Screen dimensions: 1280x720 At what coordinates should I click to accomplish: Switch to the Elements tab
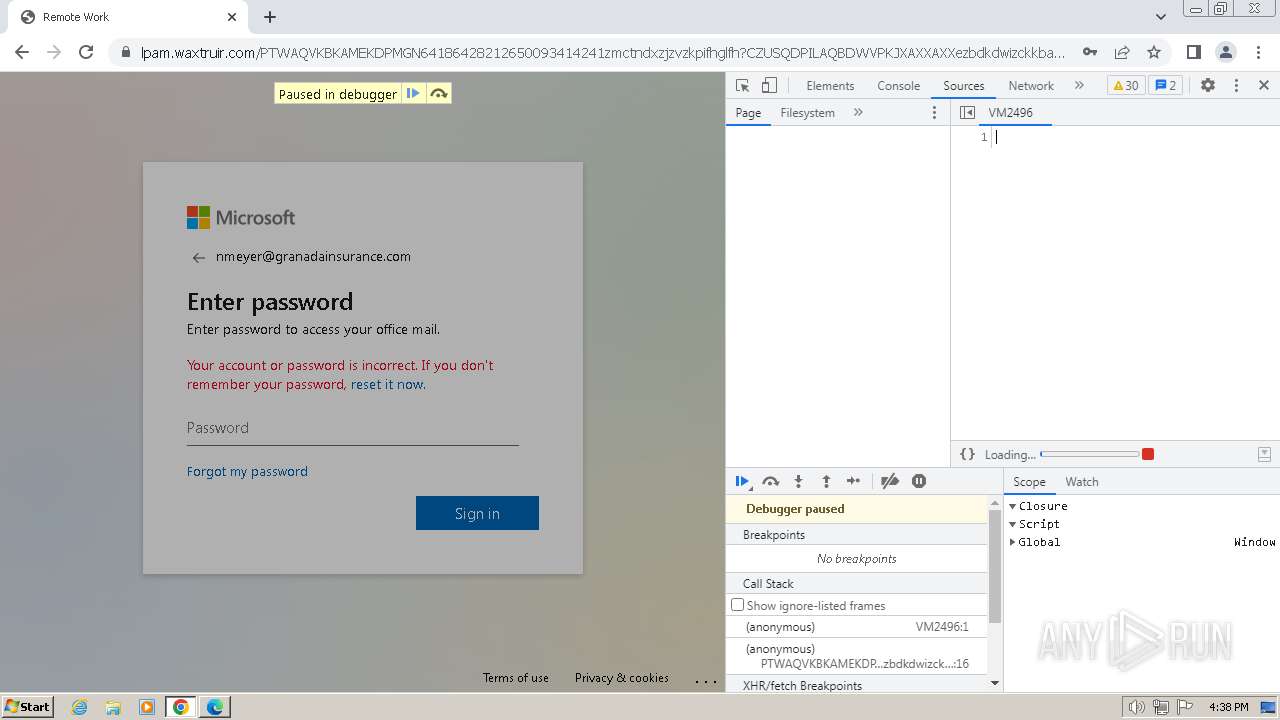830,86
